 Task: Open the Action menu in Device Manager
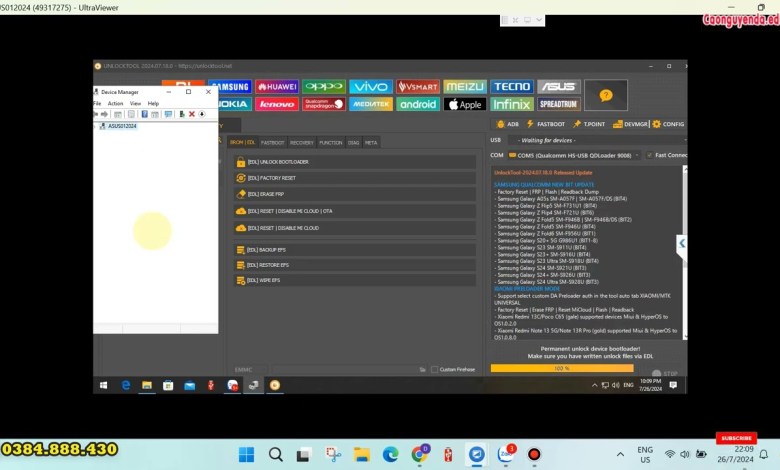(115, 103)
